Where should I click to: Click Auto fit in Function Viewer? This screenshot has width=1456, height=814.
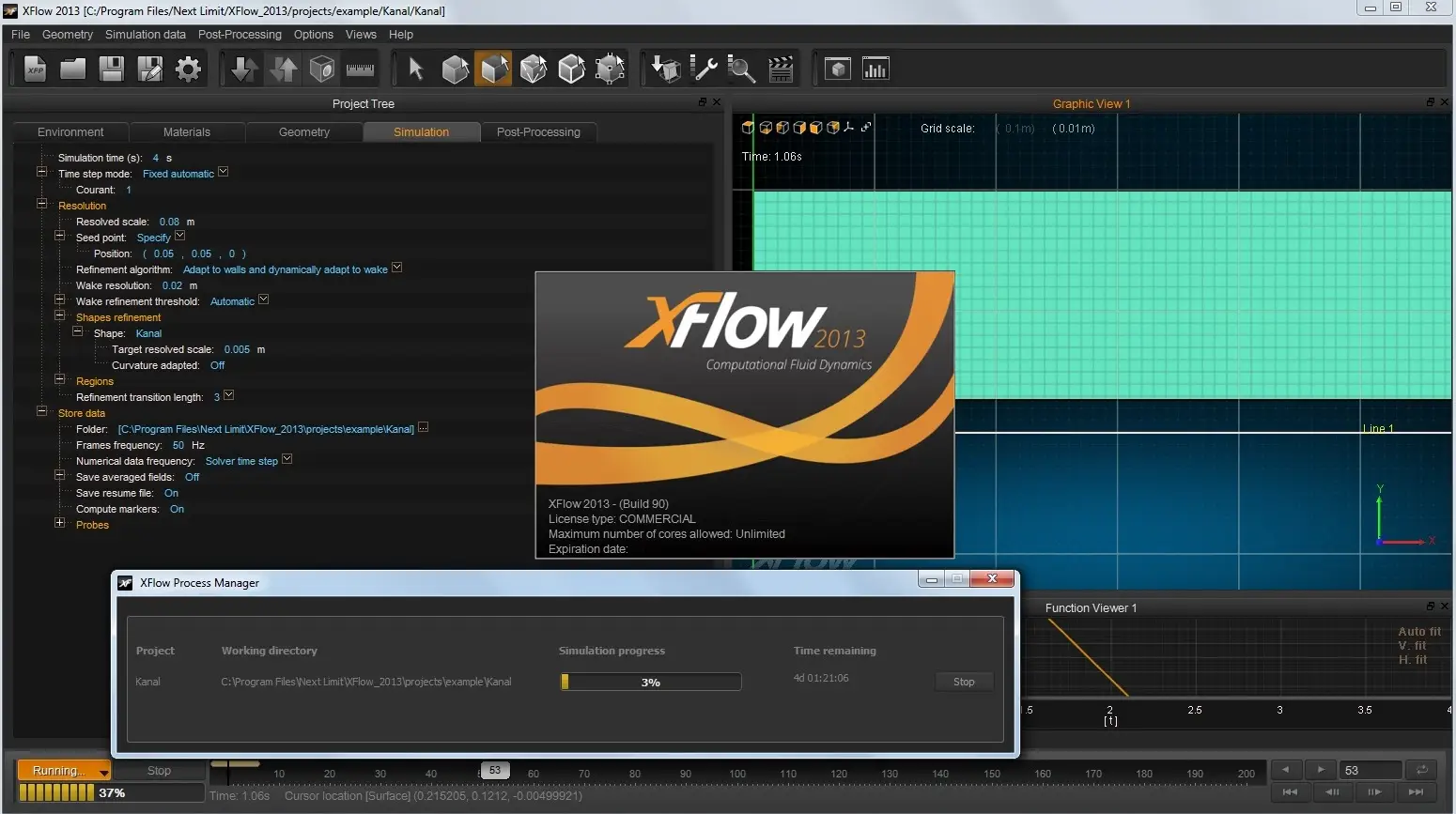[x=1419, y=632]
